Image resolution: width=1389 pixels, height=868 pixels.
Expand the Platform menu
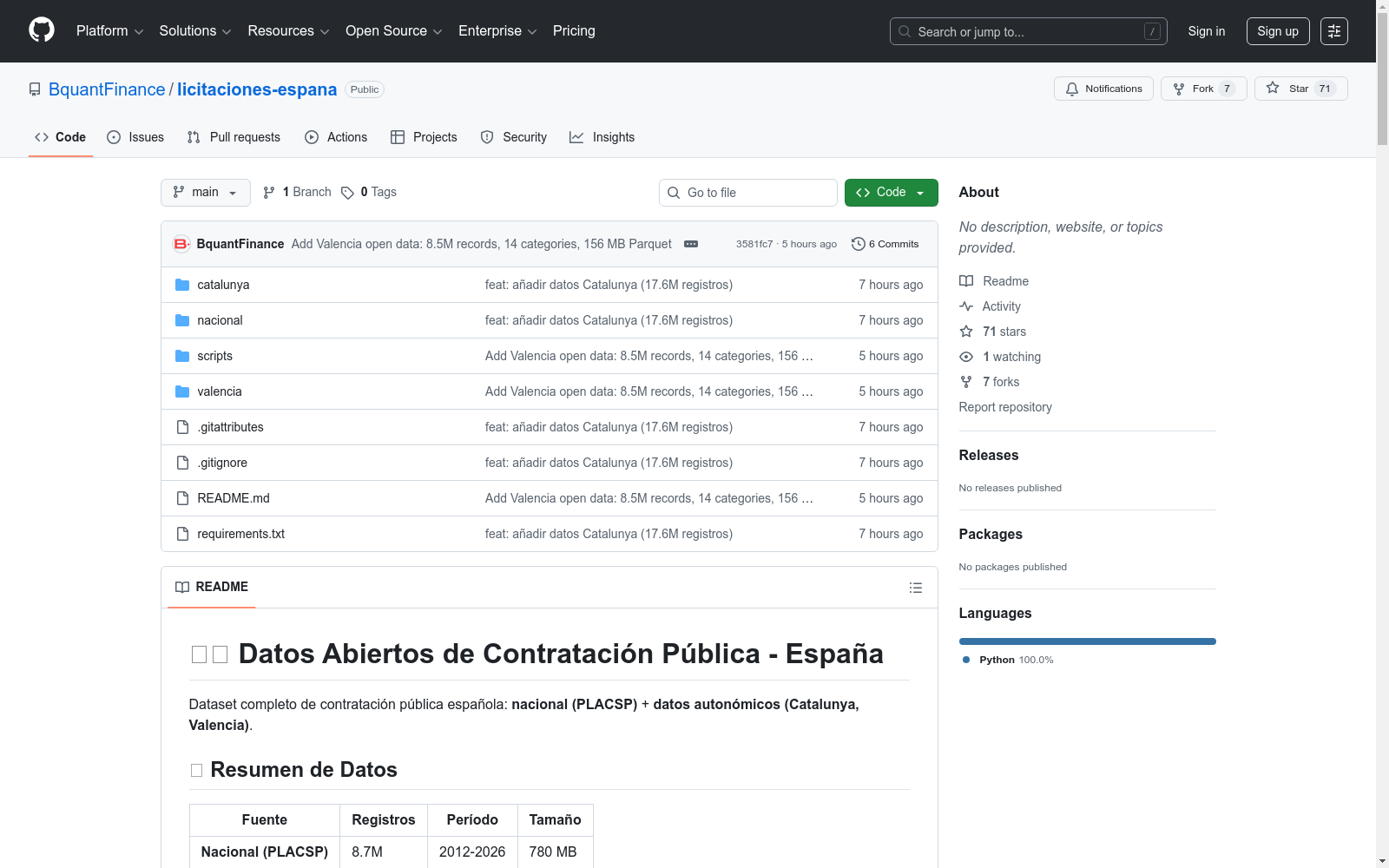coord(109,31)
